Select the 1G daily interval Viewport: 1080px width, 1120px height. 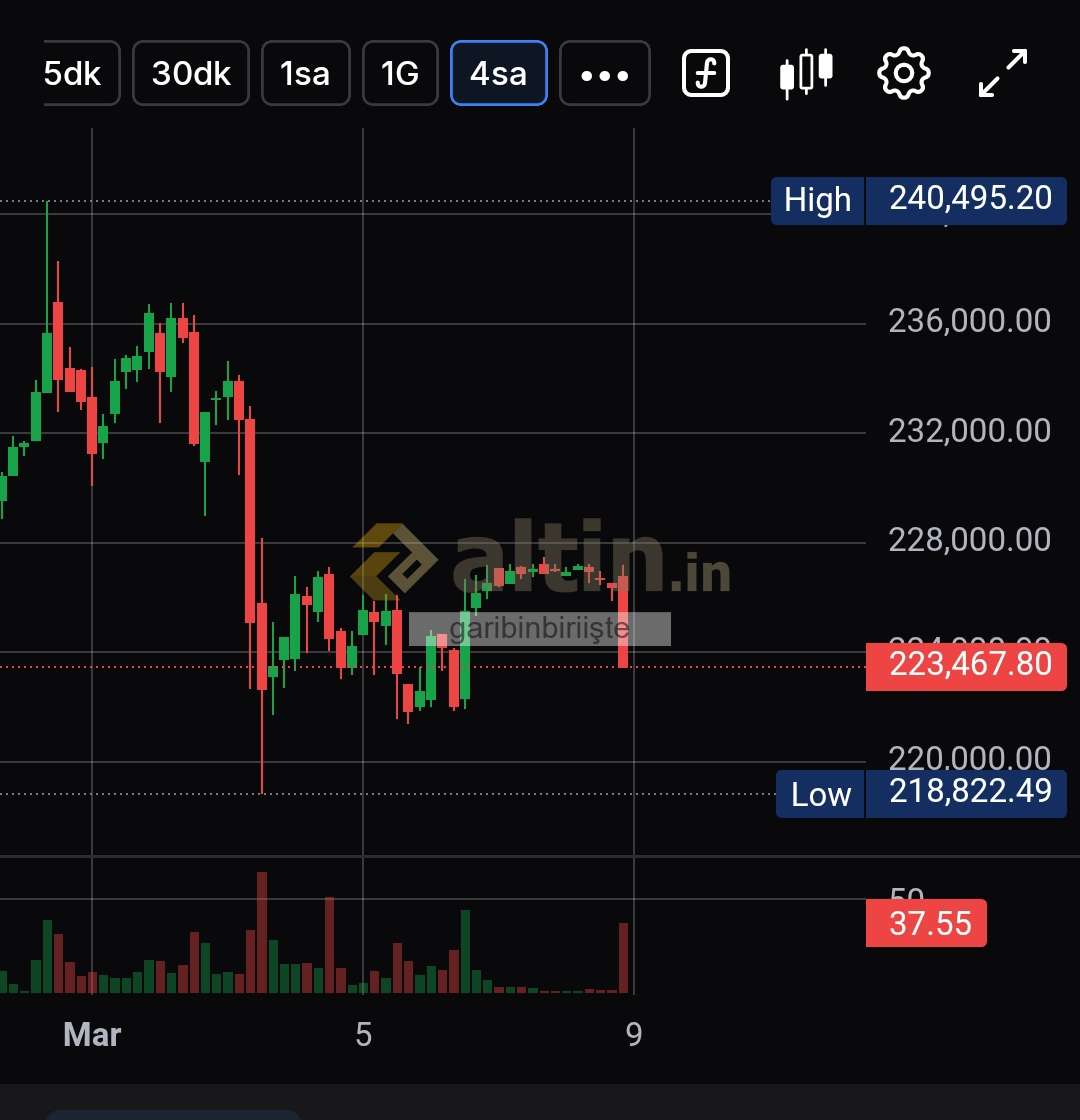click(x=400, y=73)
